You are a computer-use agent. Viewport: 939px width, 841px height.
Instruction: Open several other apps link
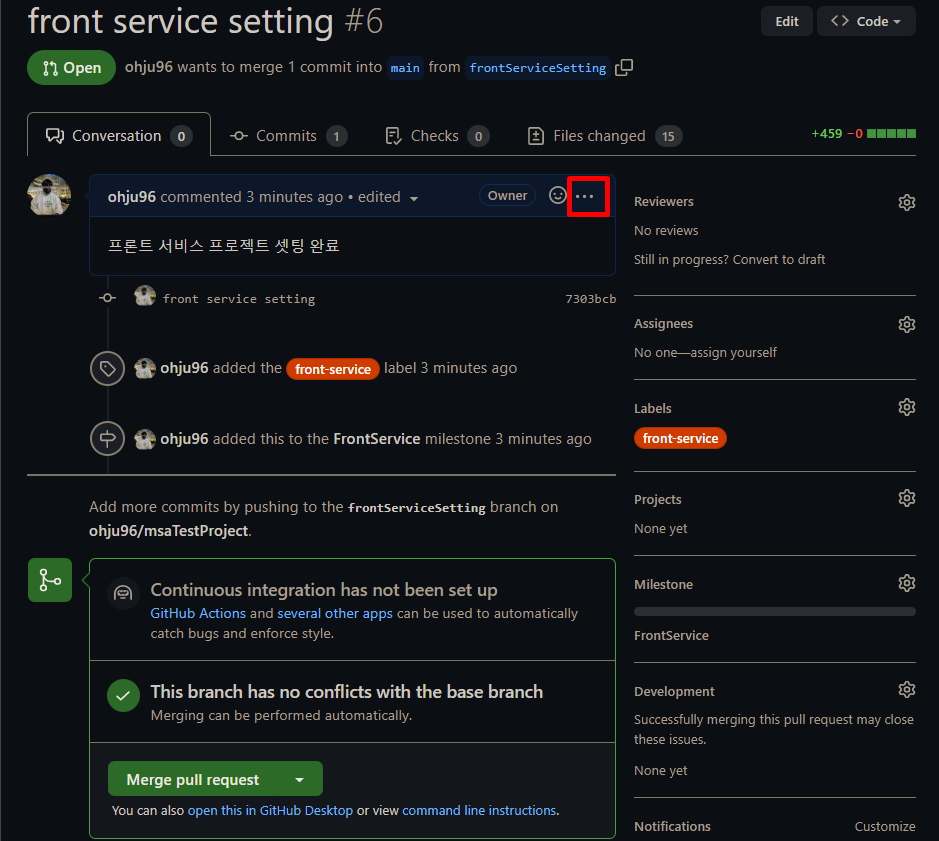click(x=335, y=613)
